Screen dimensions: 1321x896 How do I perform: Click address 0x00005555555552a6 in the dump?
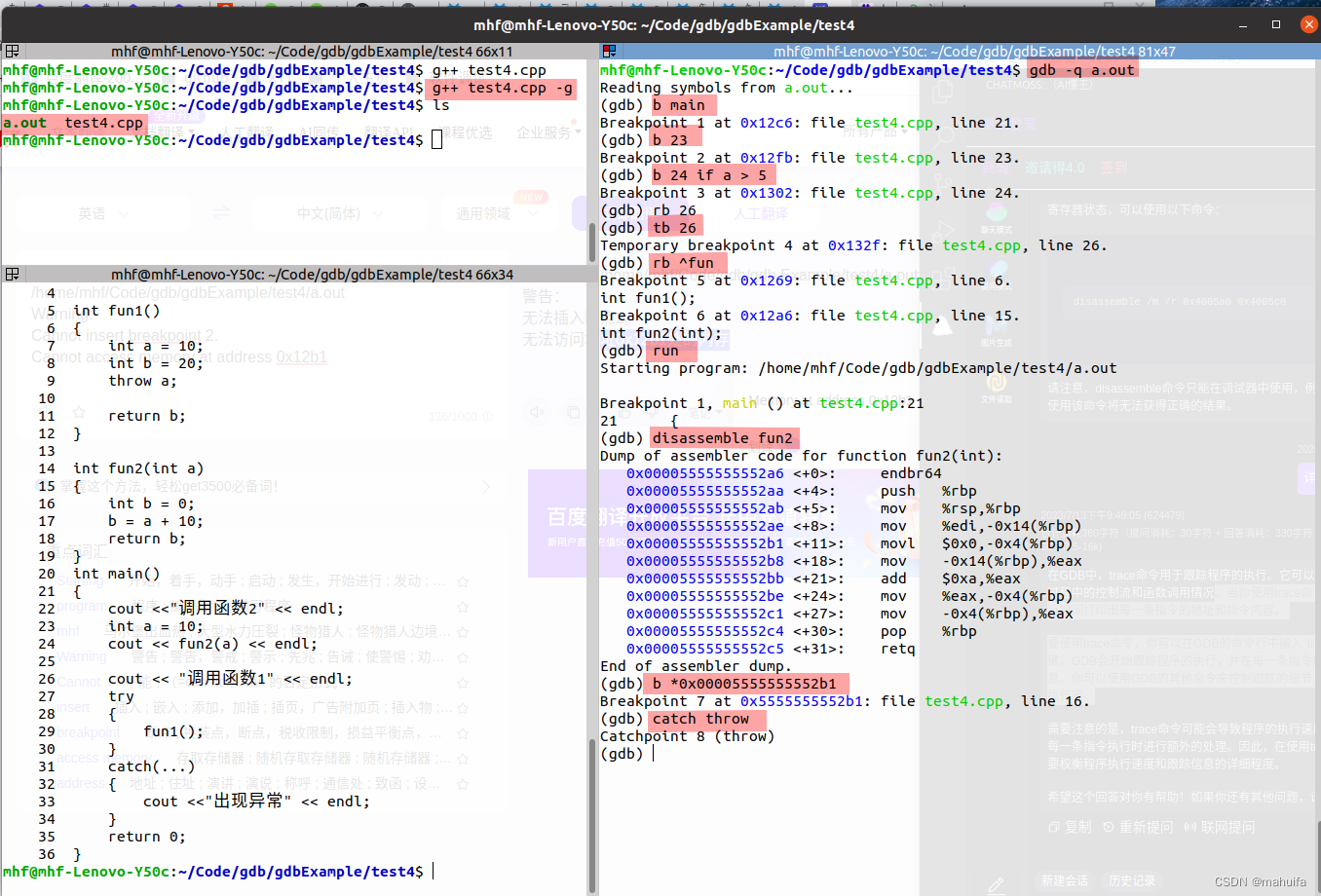tap(705, 473)
